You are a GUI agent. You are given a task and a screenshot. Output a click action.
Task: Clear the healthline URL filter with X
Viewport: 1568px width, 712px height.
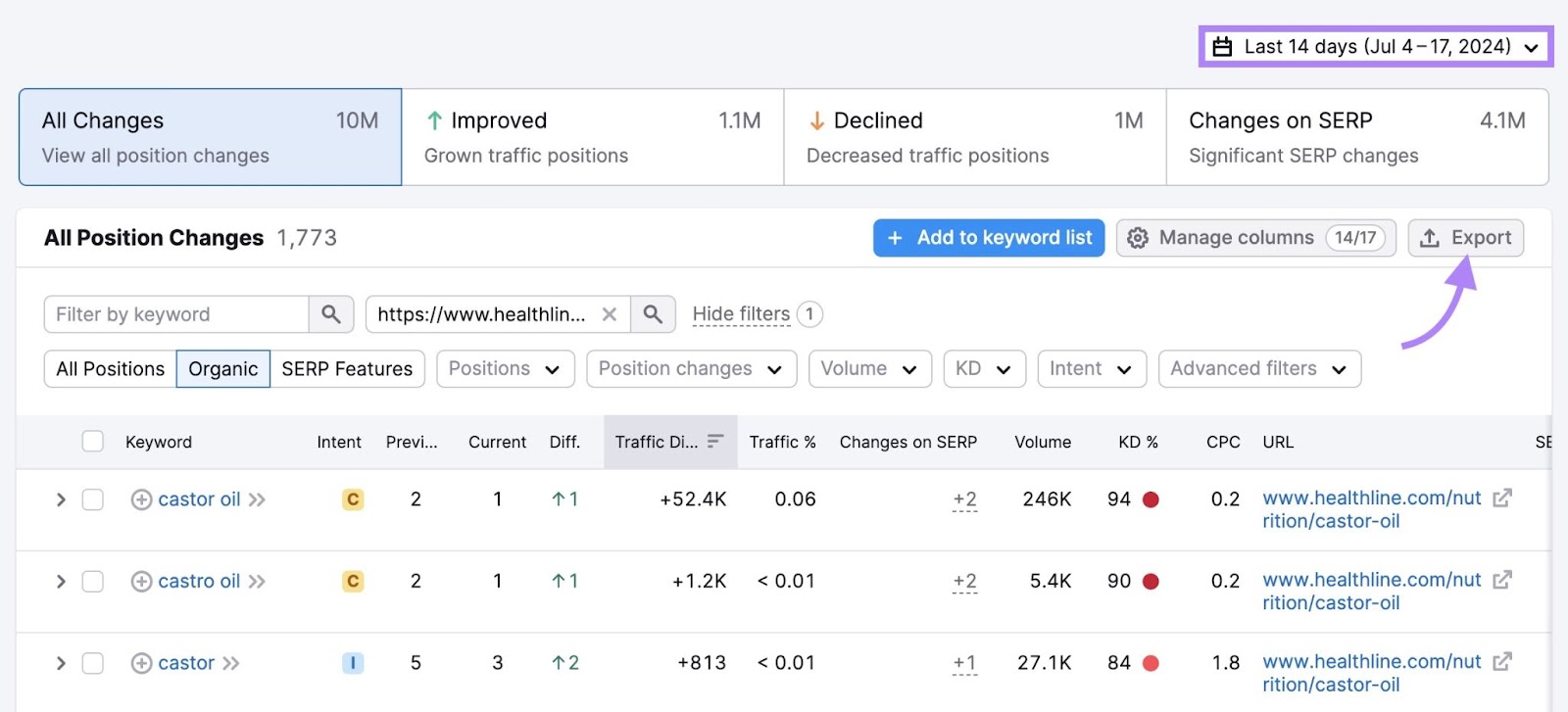(x=609, y=314)
